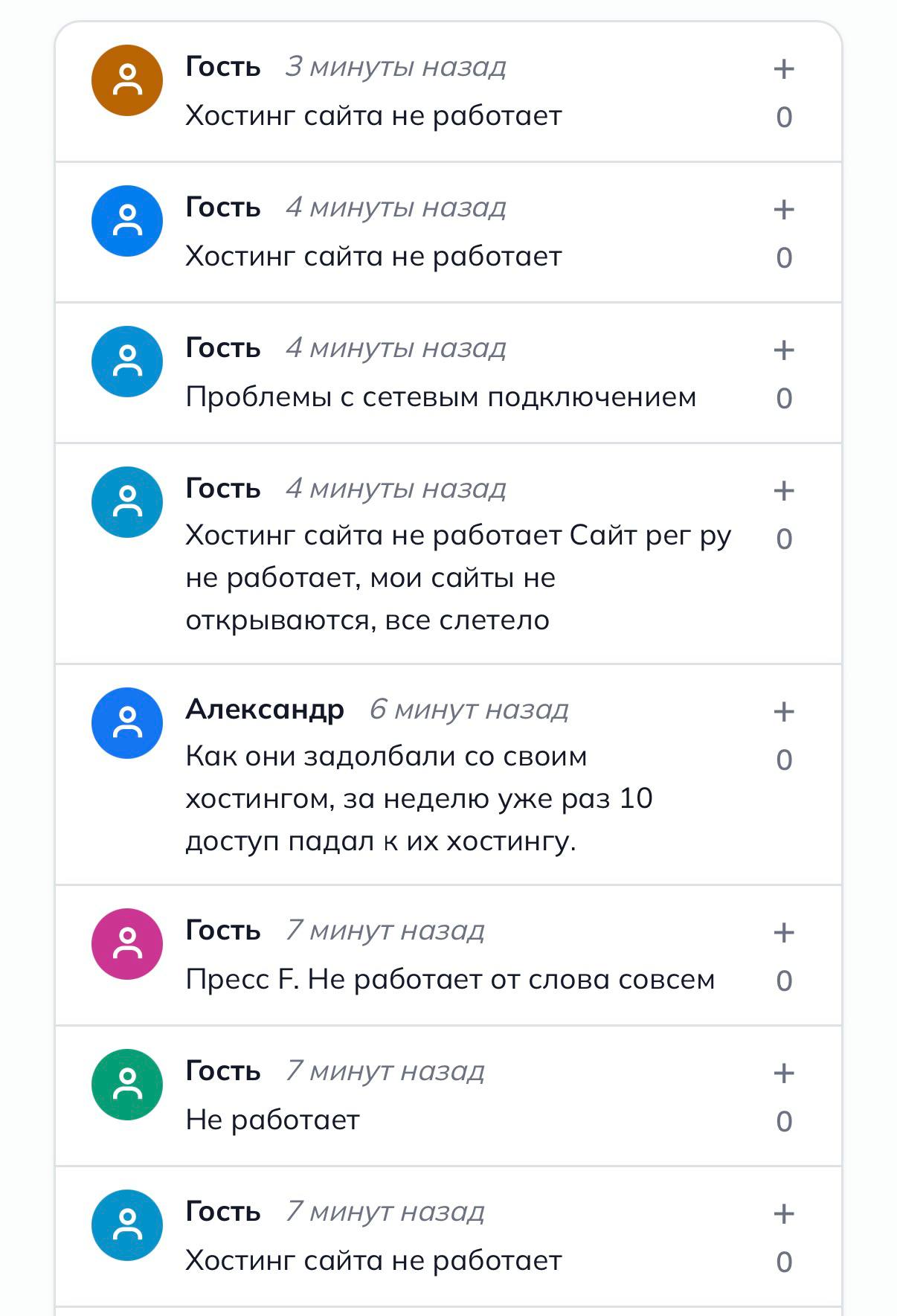Upvote the 'Не работает' comment
The image size is (897, 1316).
coord(784,1073)
